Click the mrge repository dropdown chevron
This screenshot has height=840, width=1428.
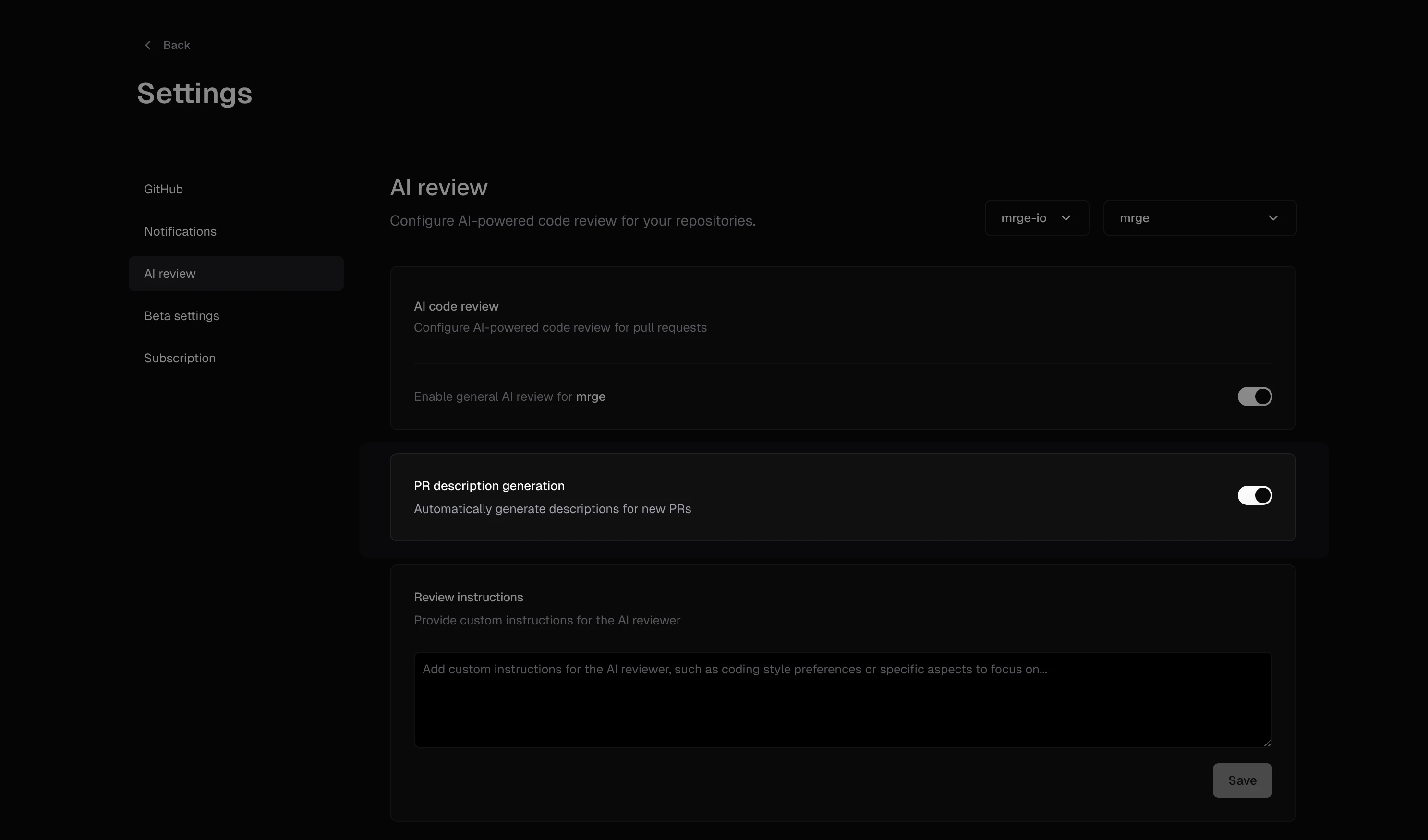[x=1274, y=217]
